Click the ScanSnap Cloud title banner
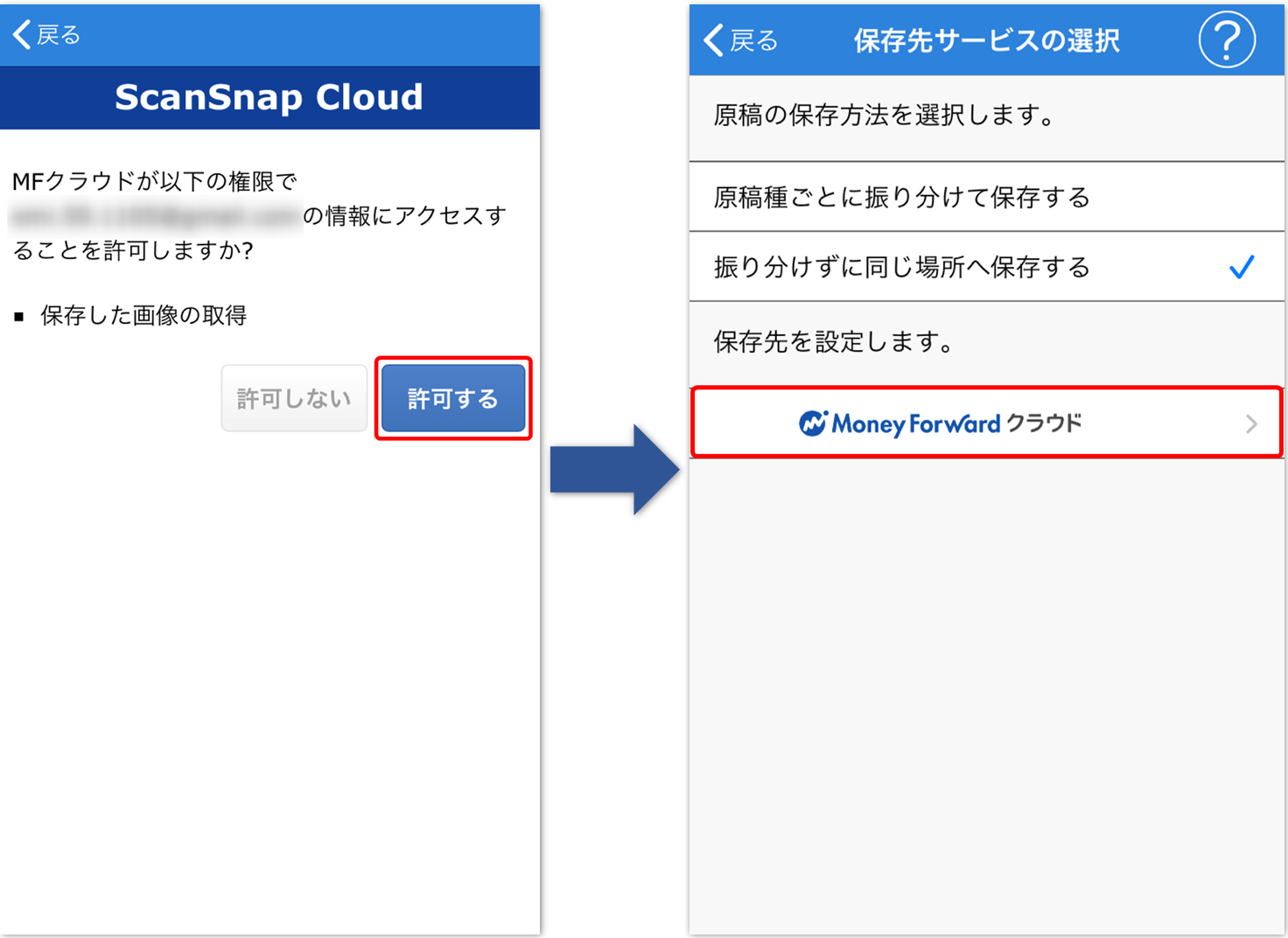This screenshot has height=938, width=1288. [269, 97]
